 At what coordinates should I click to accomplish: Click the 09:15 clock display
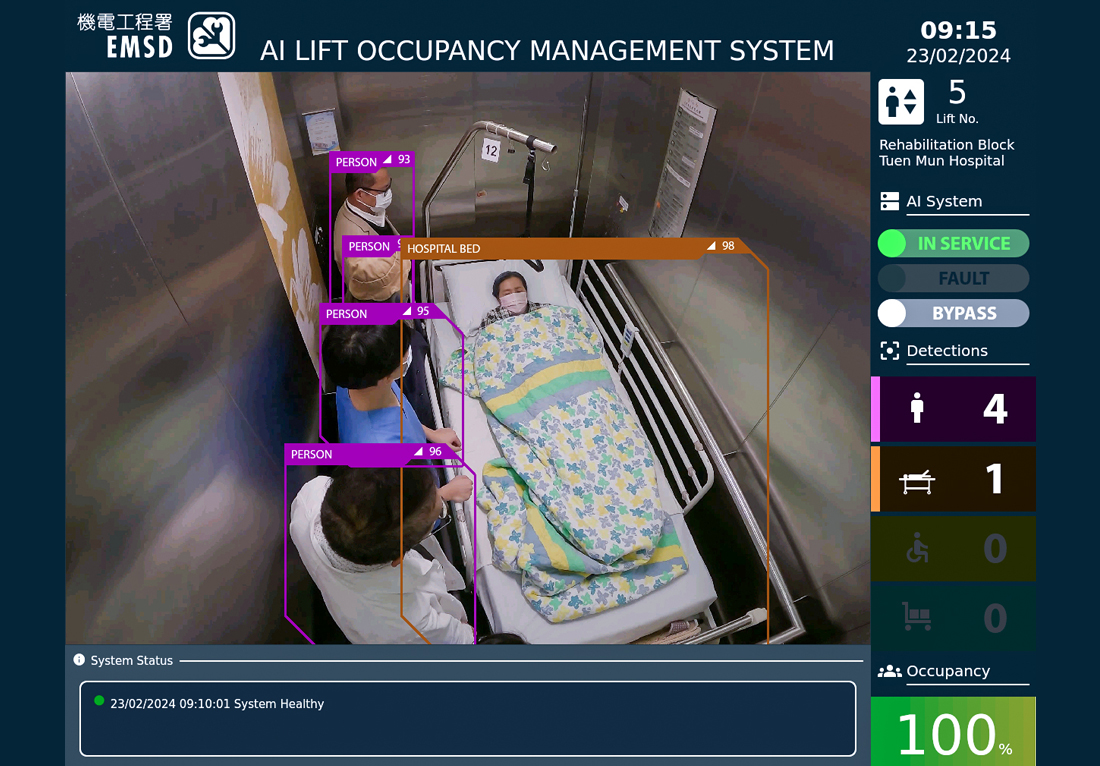point(957,31)
